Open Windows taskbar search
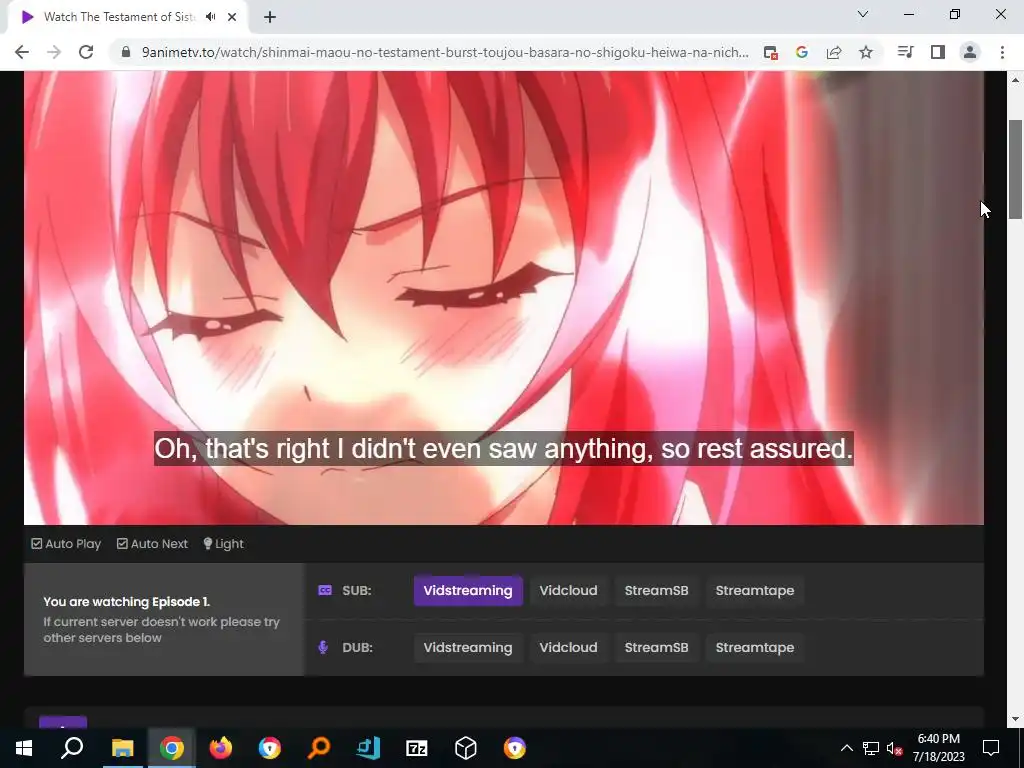The height and width of the screenshot is (768, 1024). point(72,748)
